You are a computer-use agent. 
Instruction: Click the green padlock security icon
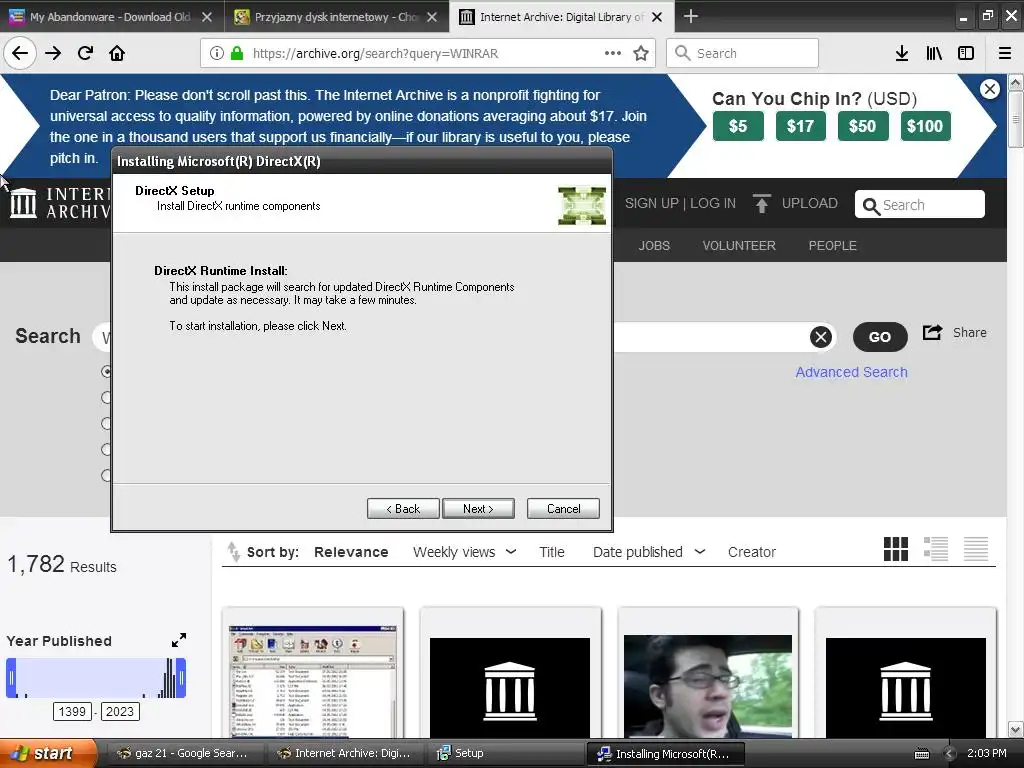(x=237, y=54)
